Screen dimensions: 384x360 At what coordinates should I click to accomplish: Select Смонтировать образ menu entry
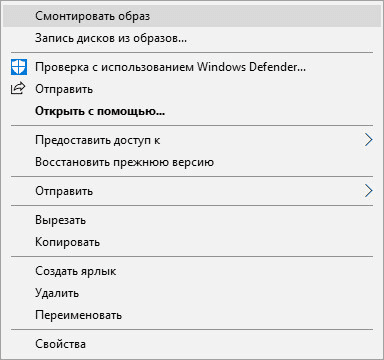pos(192,16)
